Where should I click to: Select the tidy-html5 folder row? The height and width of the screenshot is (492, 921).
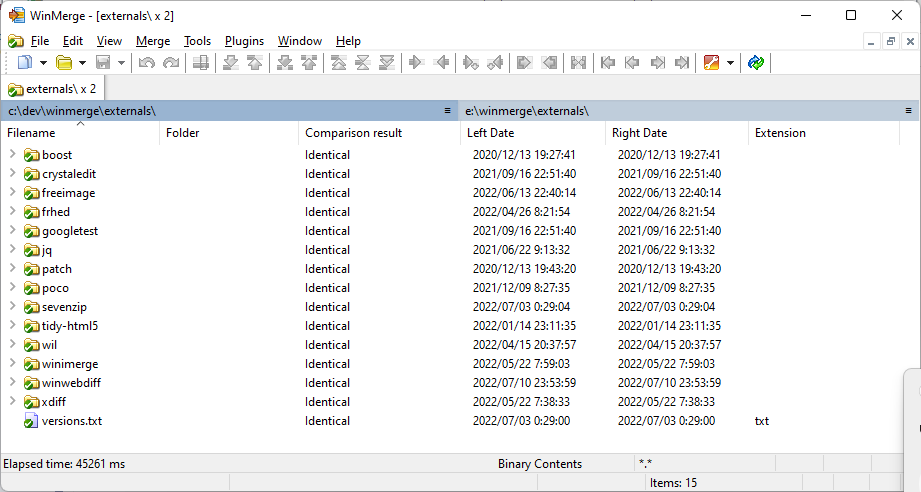451,326
